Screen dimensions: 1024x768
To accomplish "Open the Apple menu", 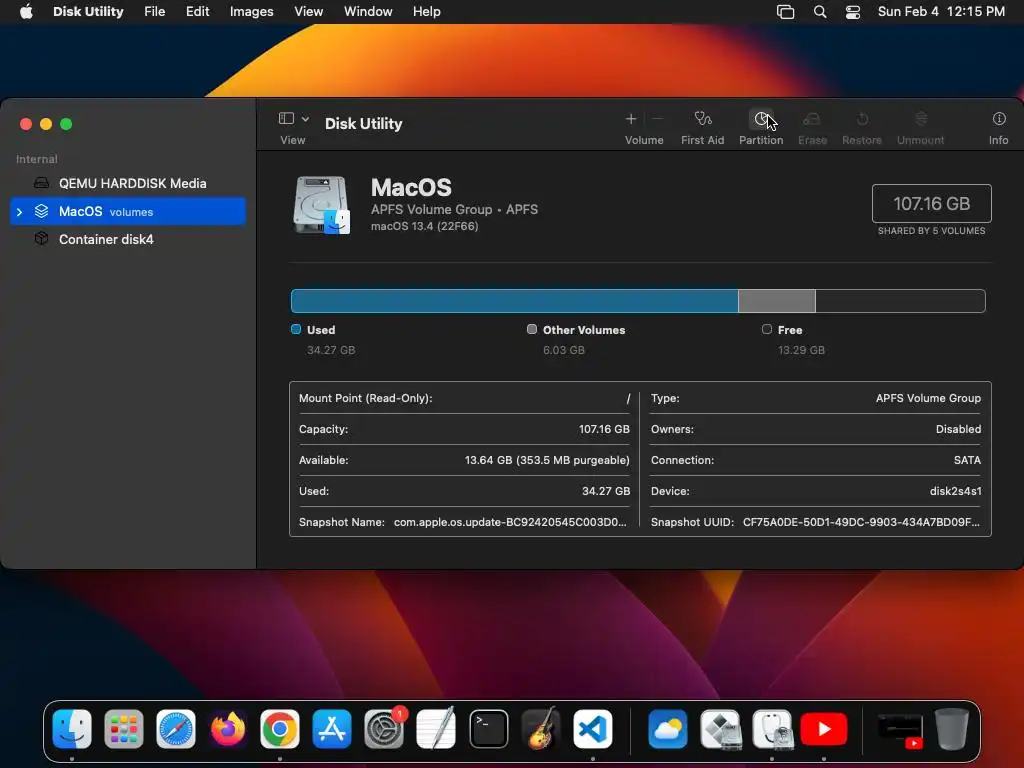I will coord(26,12).
